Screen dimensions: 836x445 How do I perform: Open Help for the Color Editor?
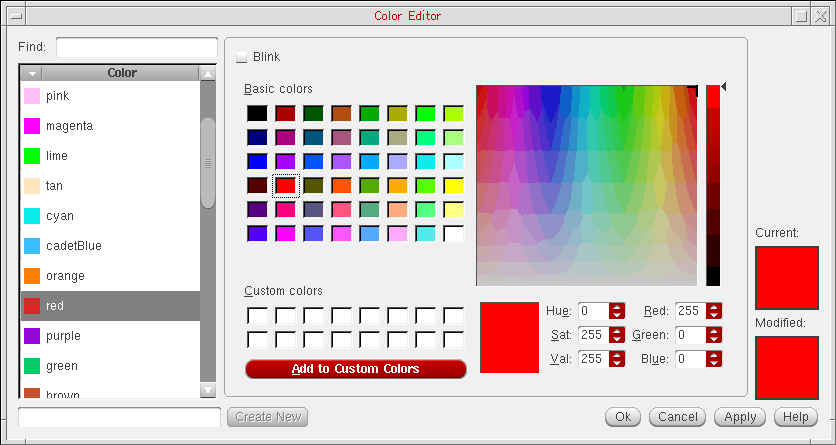795,417
